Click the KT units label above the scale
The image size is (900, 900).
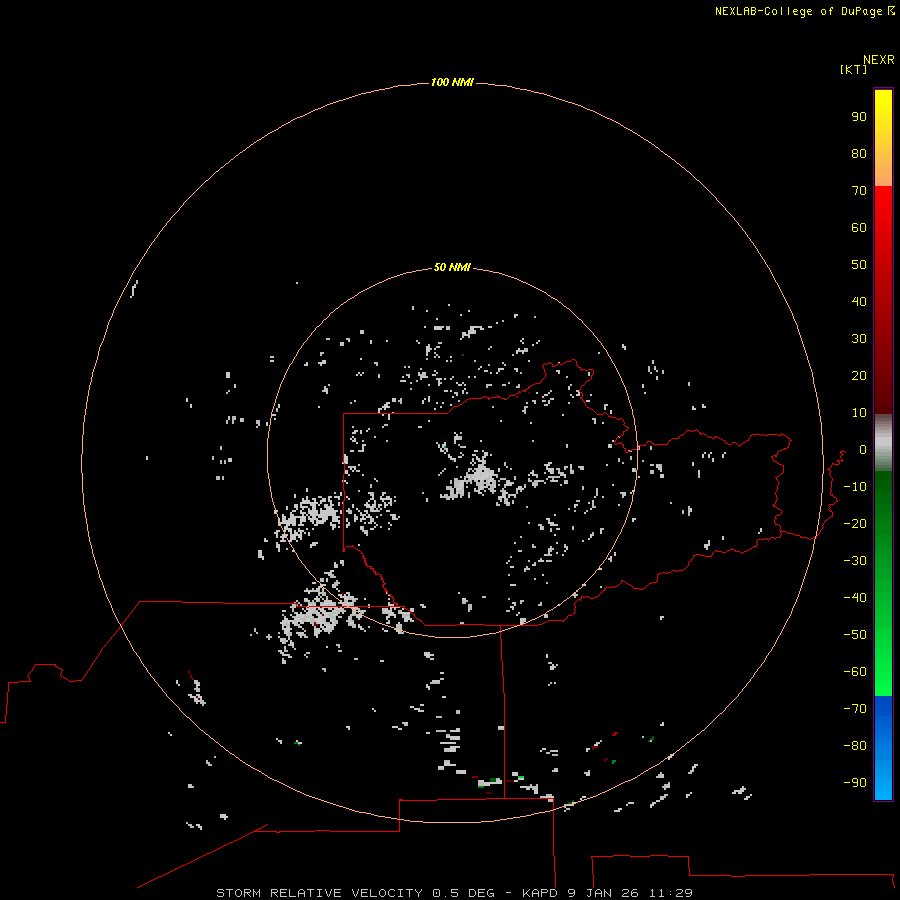click(x=853, y=69)
